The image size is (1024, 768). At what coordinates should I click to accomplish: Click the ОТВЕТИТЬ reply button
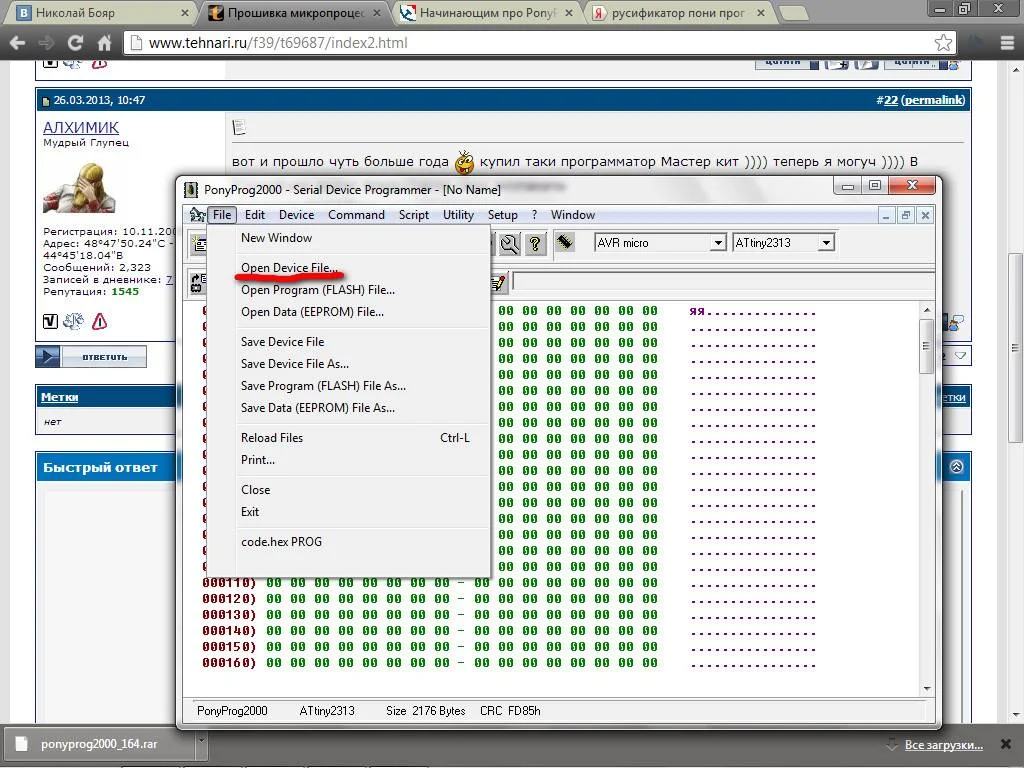91,357
